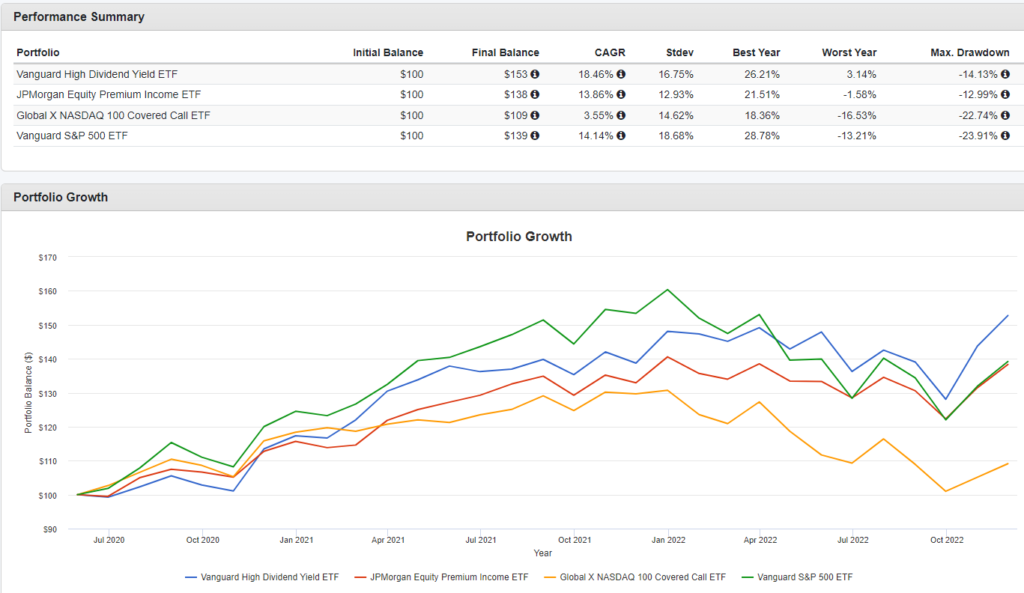
Task: Click the 26.21% best year value
Action: [762, 74]
